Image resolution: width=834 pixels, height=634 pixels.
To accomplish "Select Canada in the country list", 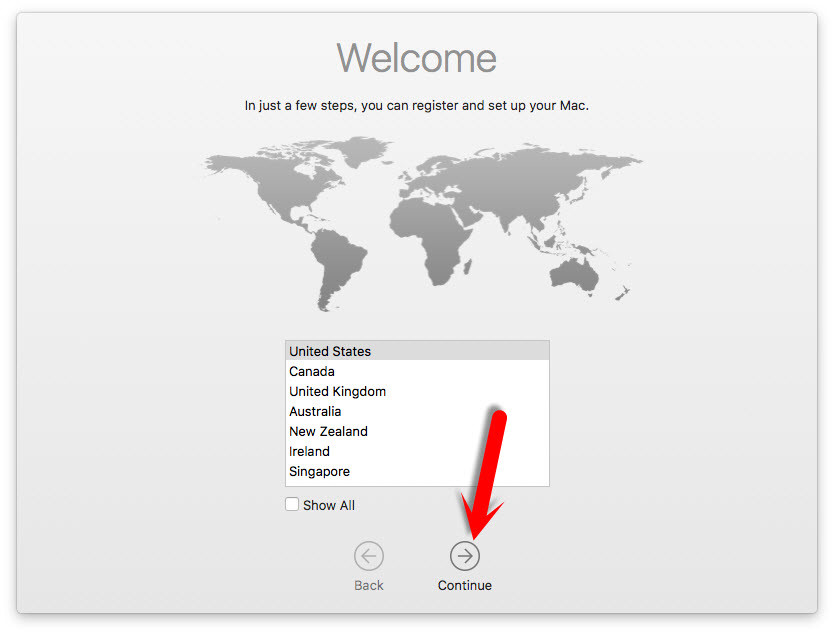I will coord(417,371).
